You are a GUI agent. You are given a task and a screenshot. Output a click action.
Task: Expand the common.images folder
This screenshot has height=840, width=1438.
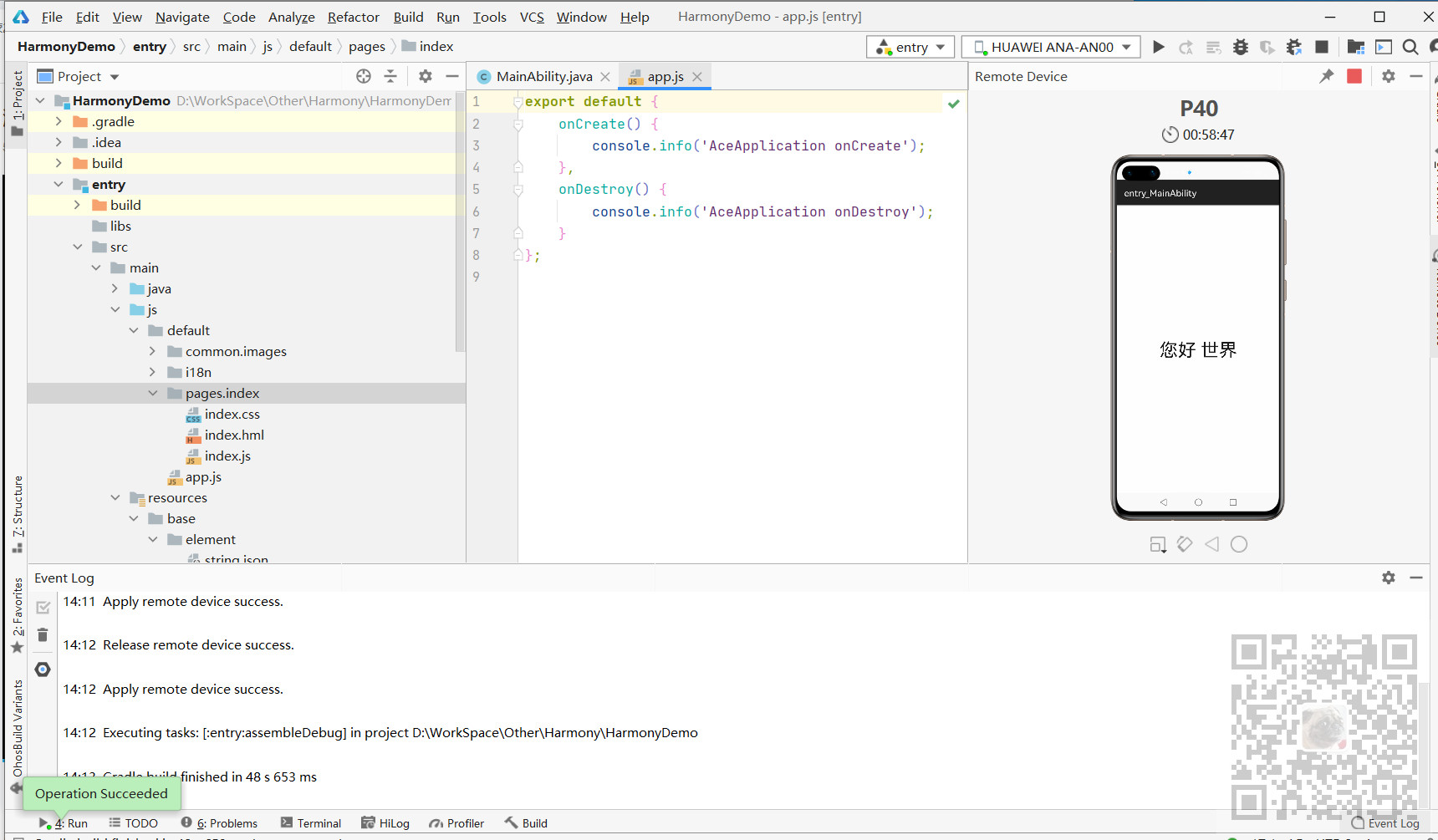coord(152,351)
